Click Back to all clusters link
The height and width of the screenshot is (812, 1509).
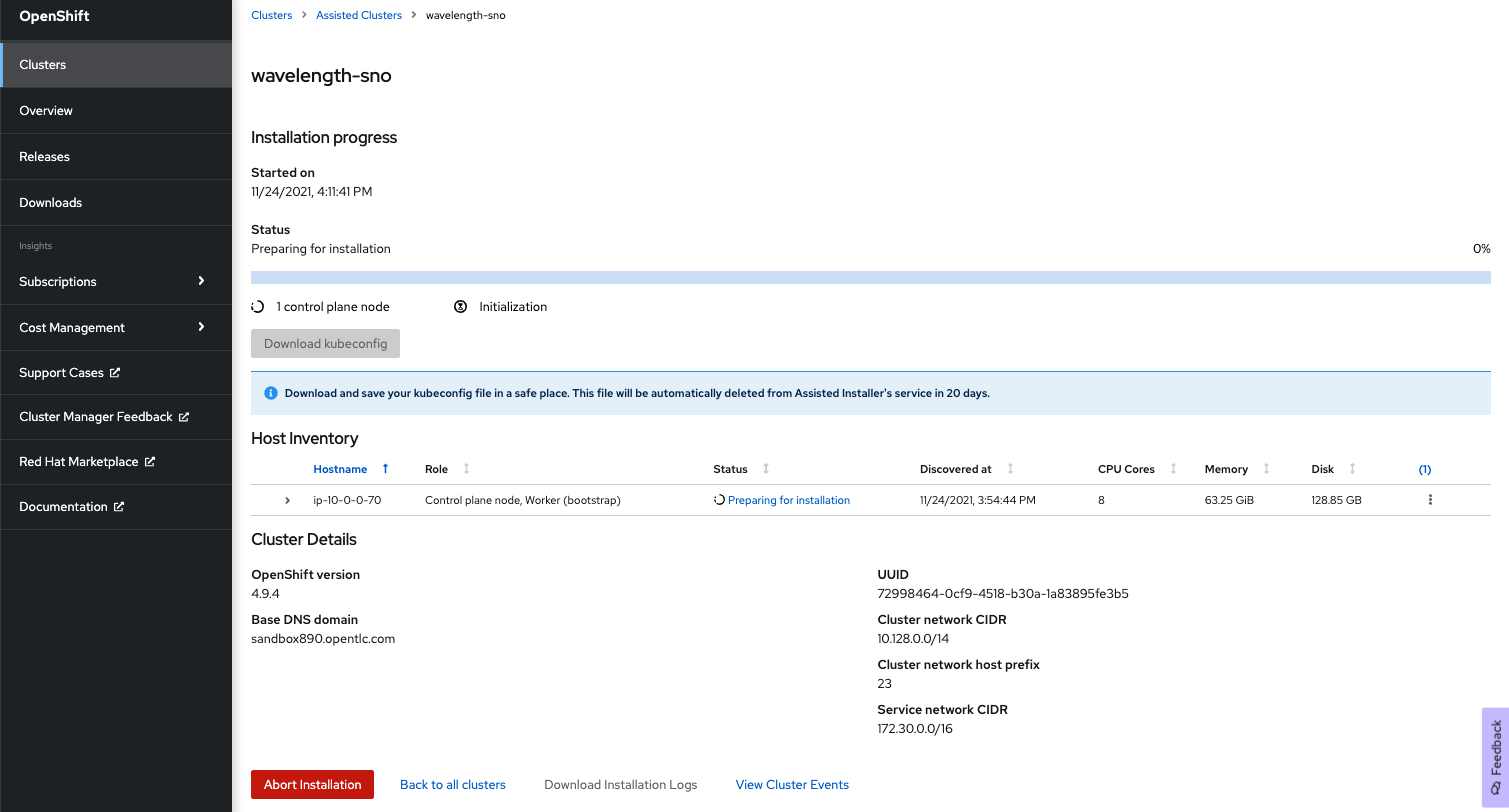click(453, 785)
